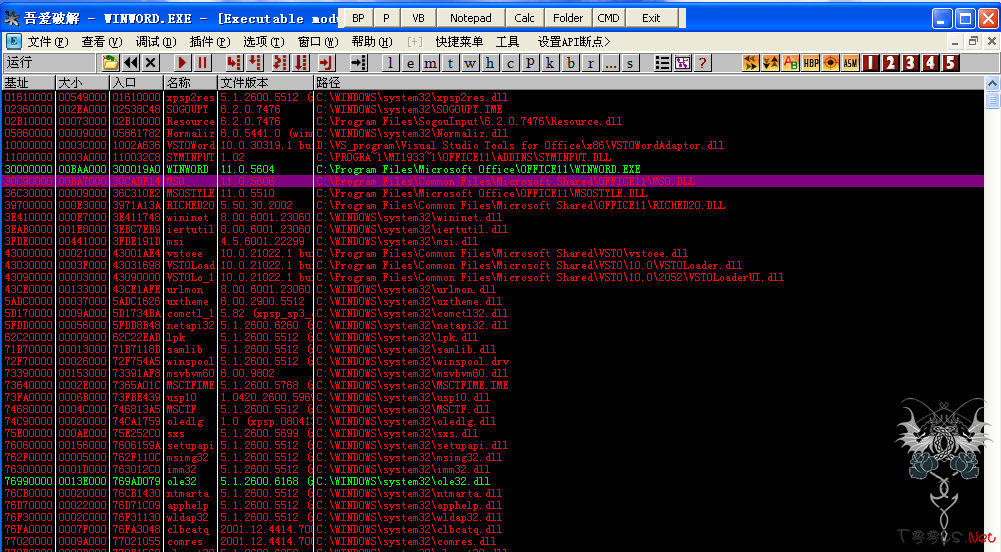
Task: Sort modules by the 名称 column header
Action: [191, 83]
